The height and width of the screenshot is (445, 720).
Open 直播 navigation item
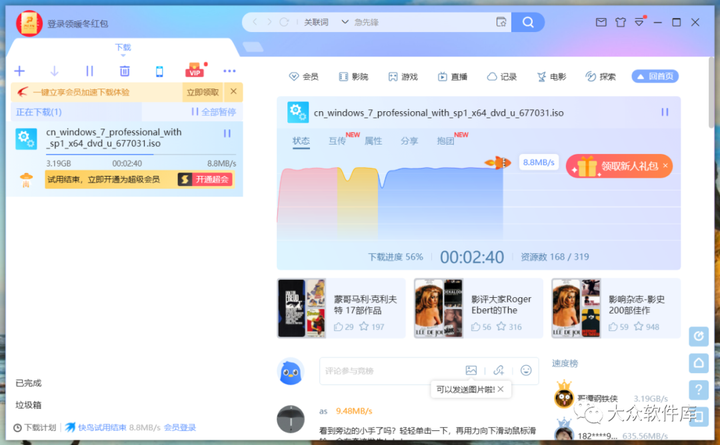[452, 77]
